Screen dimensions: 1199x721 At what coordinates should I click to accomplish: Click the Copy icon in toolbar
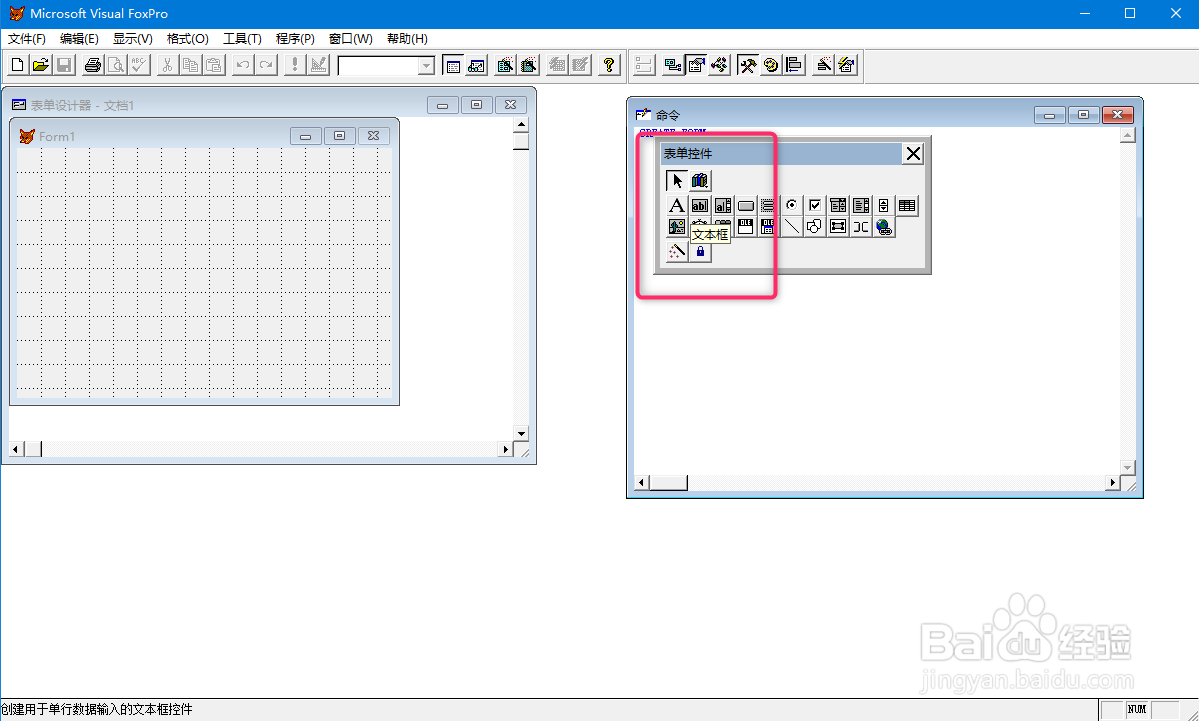(190, 66)
